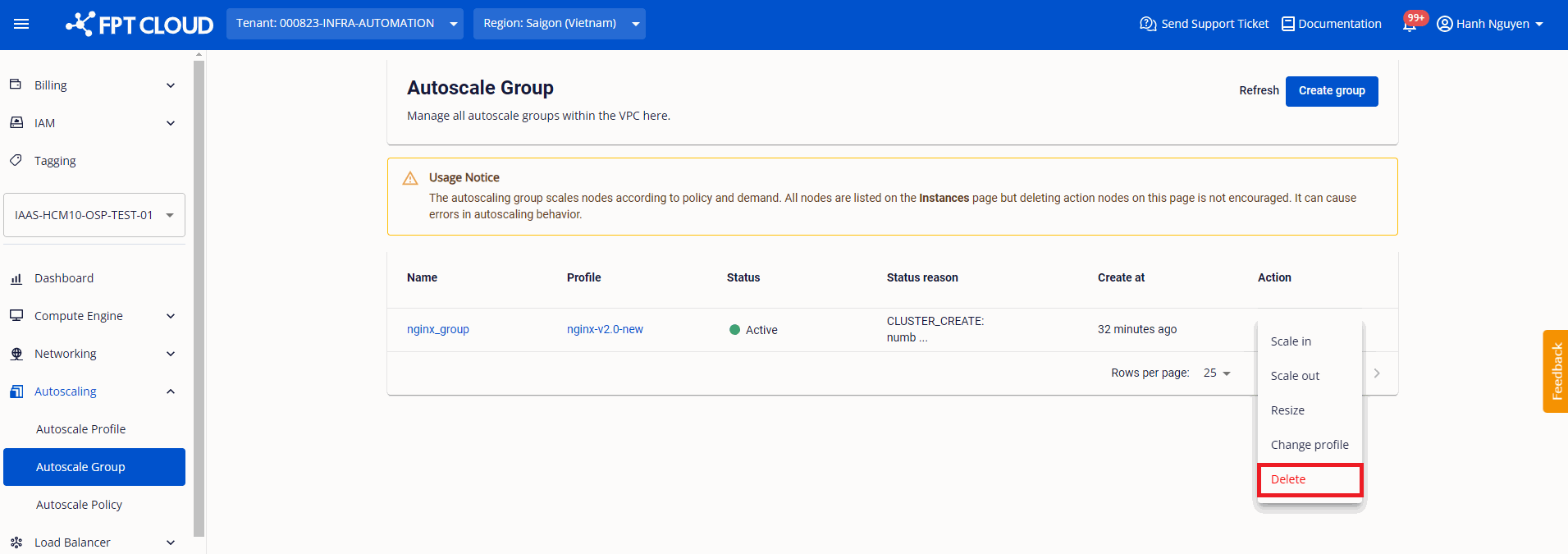Open the Documentation link
Screen dimensions: 1568x554
point(1340,24)
